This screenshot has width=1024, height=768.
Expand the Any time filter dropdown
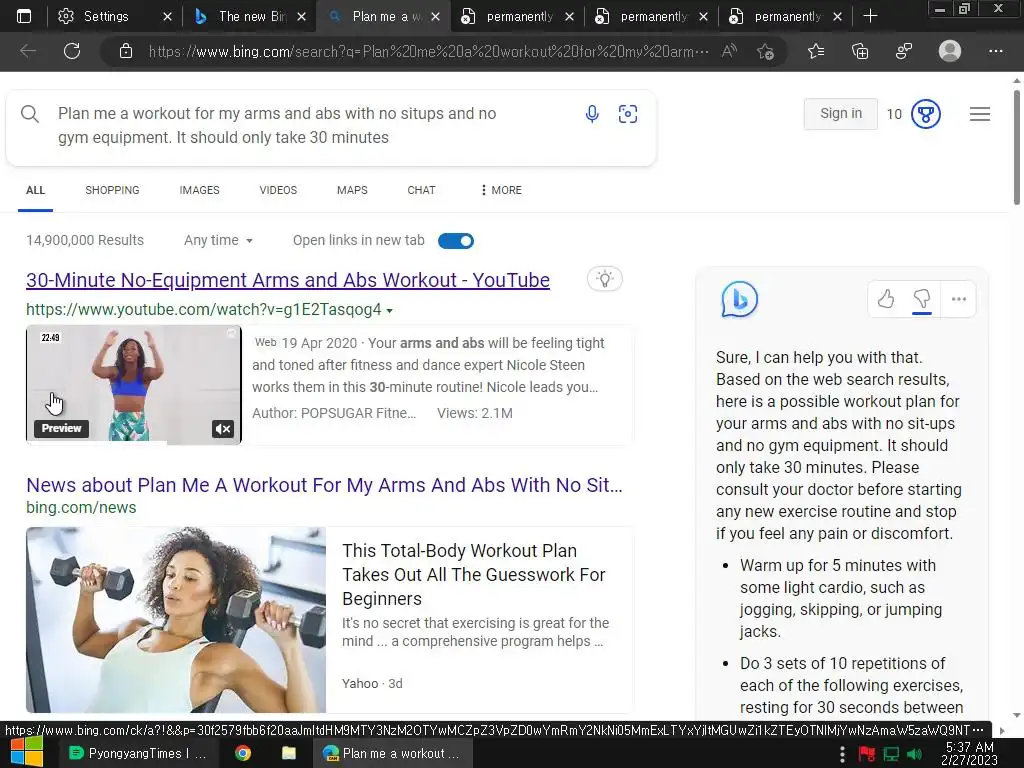218,240
